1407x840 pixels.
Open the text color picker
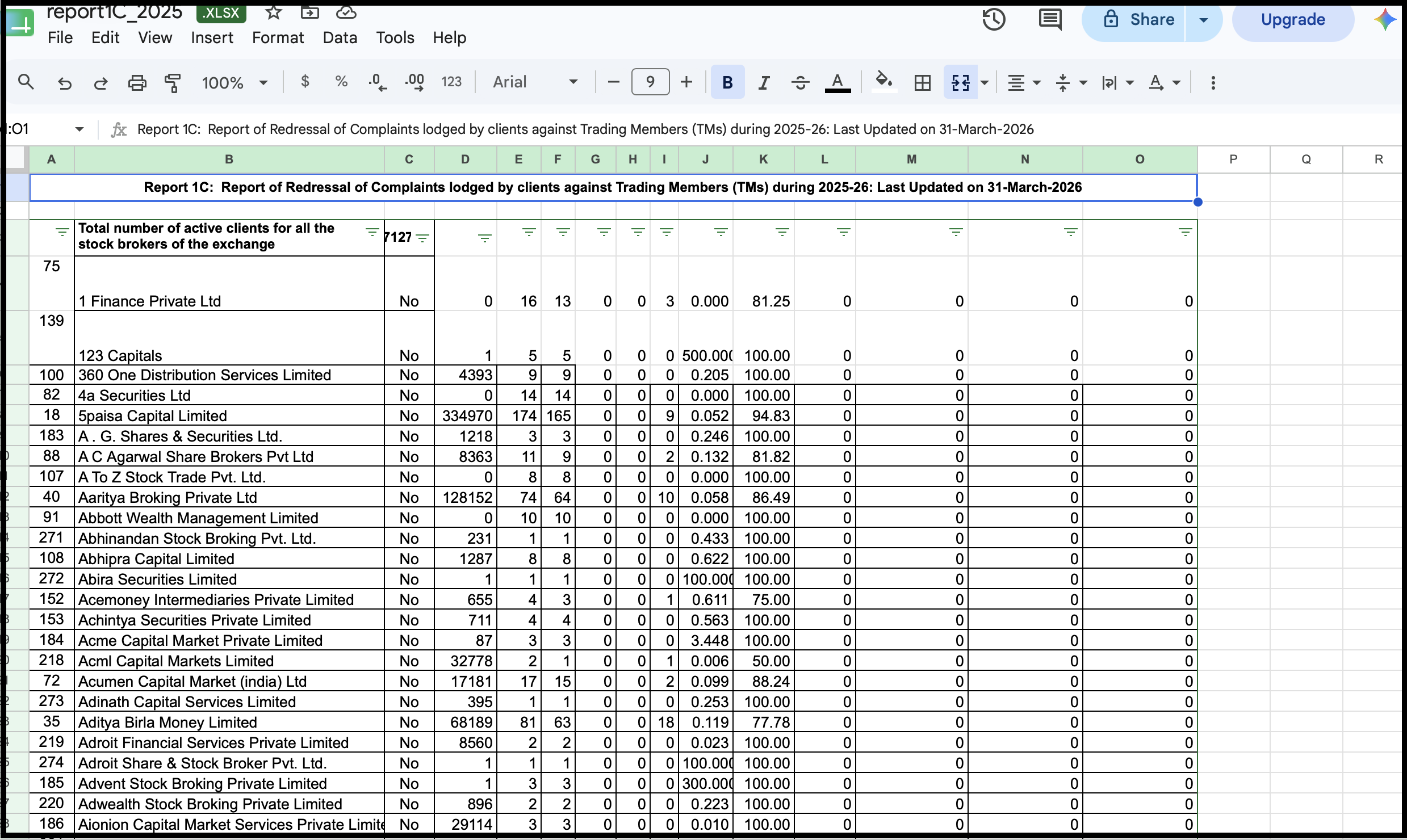tap(838, 83)
